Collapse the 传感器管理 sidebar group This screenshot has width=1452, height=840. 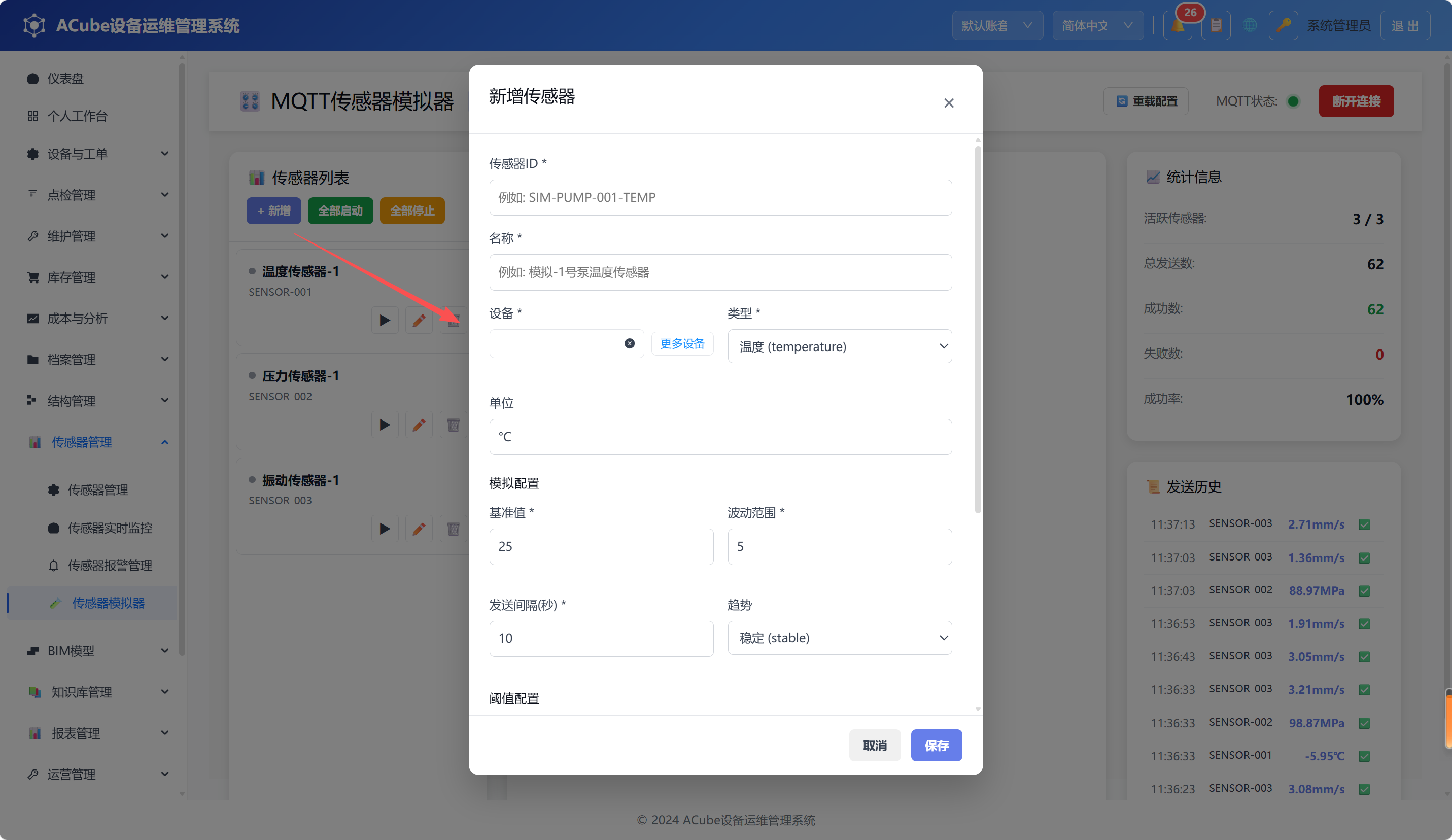point(98,442)
